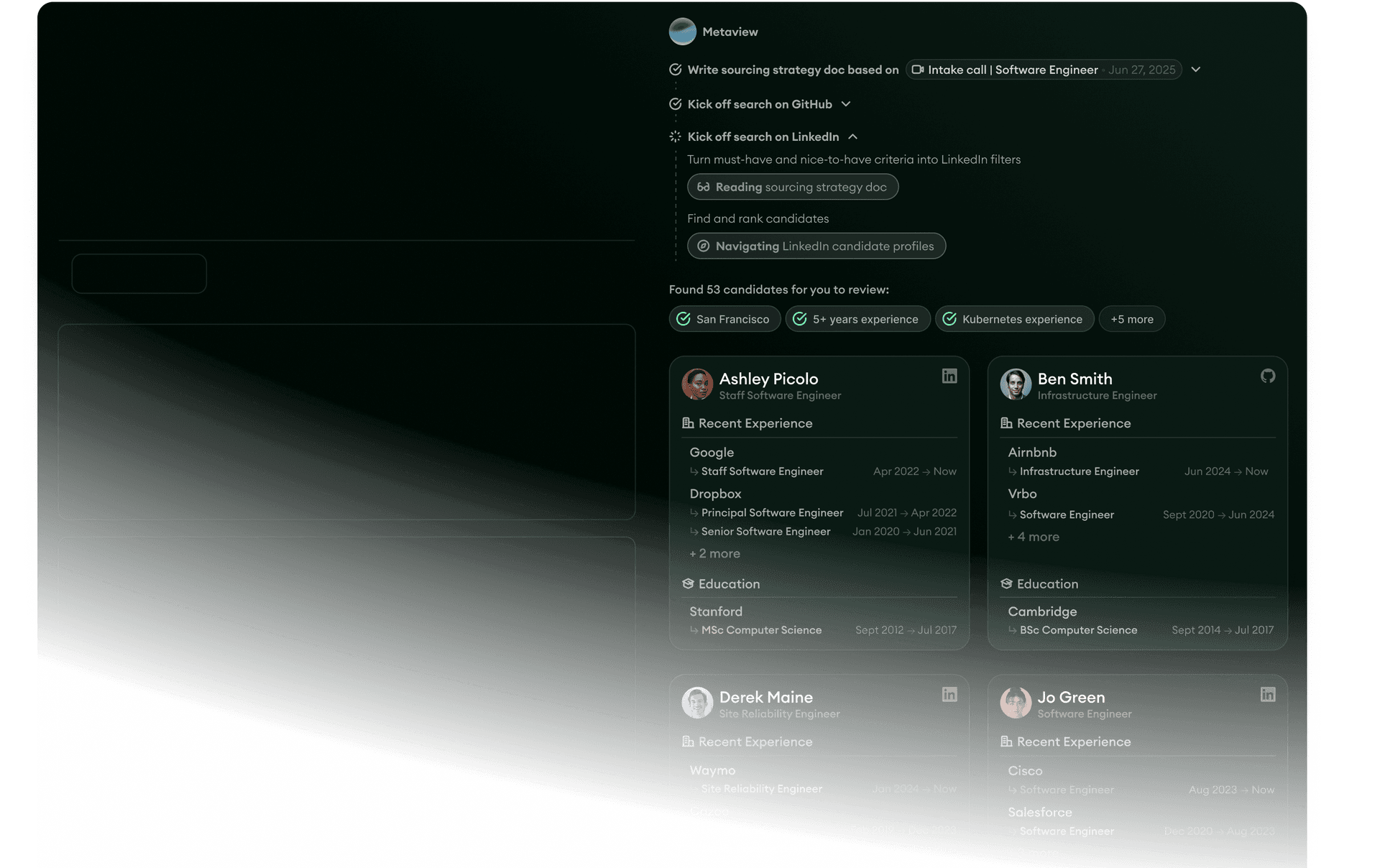Screen dimensions: 1380x868
Task: Toggle the 5+ years experience filter
Action: tap(801, 318)
